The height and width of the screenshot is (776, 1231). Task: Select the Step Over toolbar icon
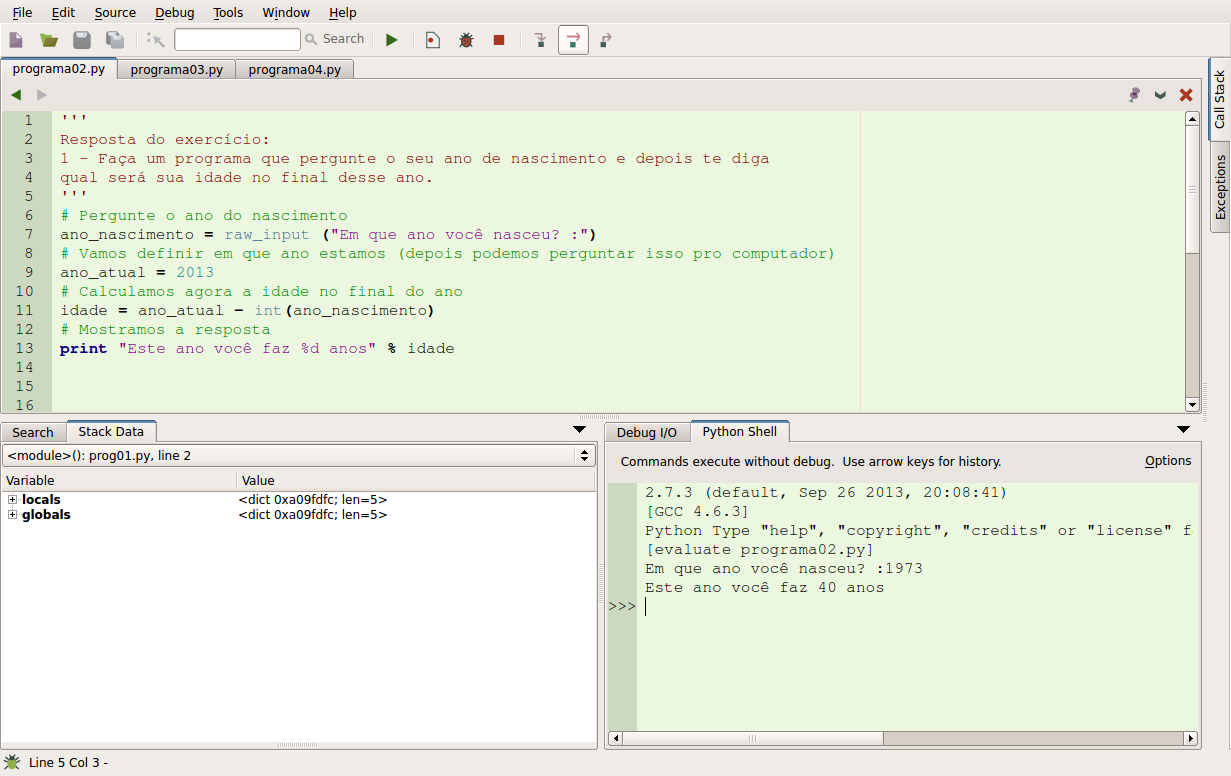(x=571, y=39)
